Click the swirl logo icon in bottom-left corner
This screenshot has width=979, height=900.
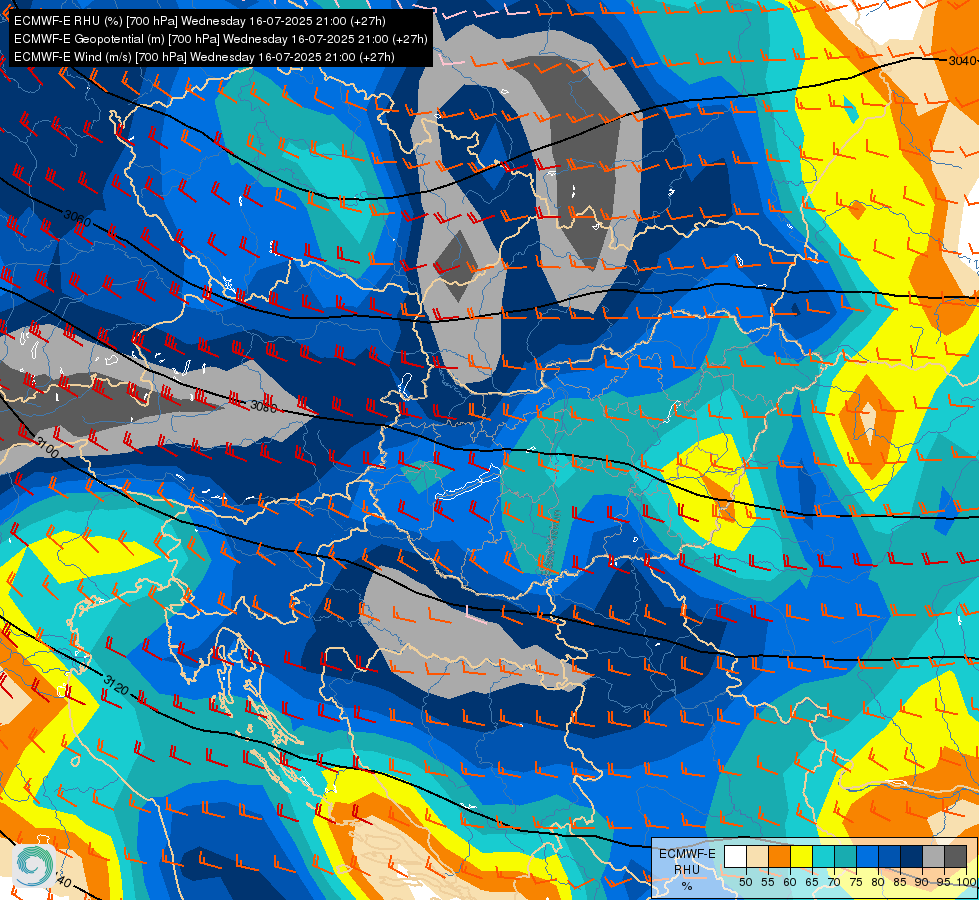point(35,865)
